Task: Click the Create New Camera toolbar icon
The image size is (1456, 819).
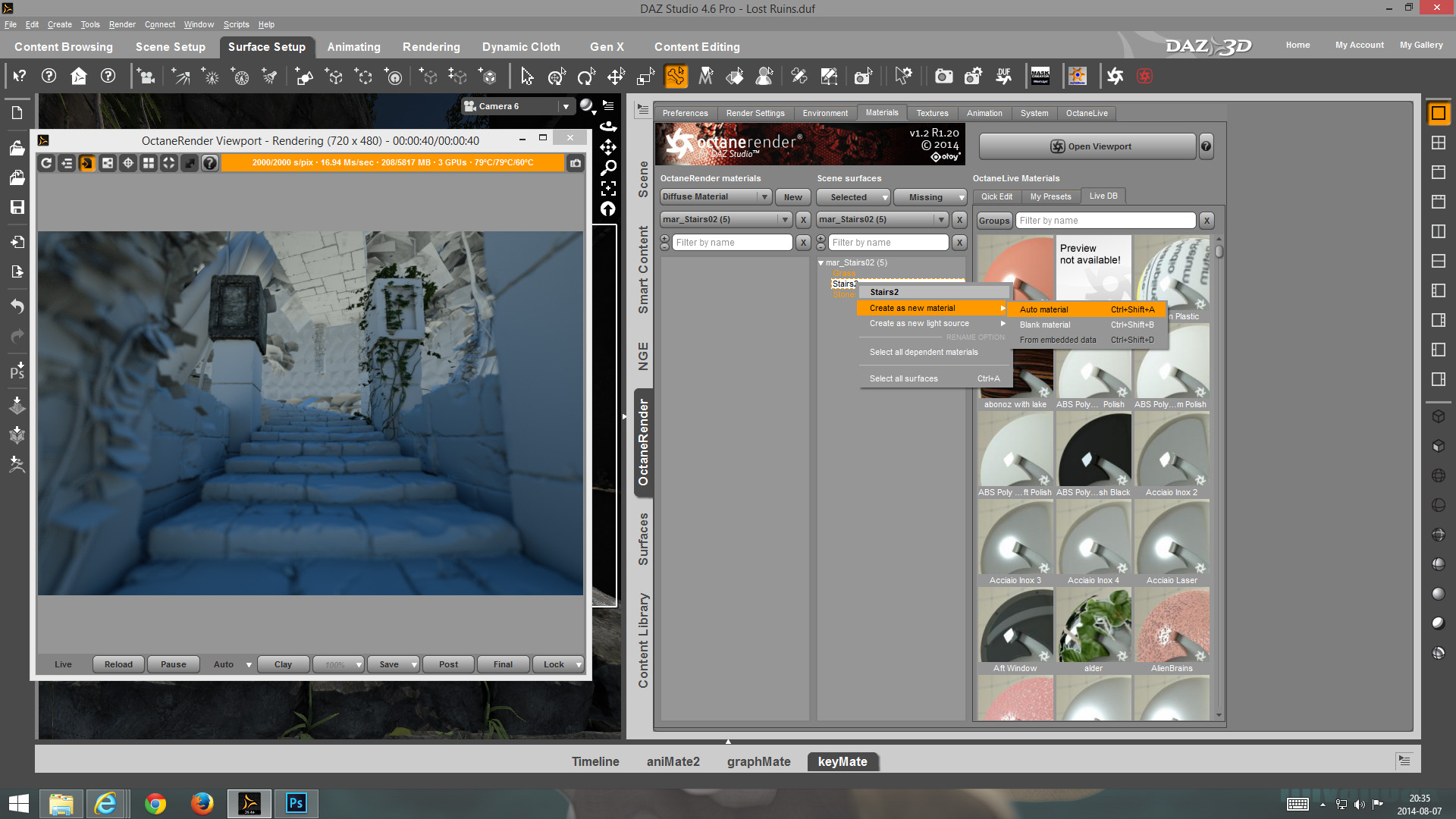Action: point(146,76)
